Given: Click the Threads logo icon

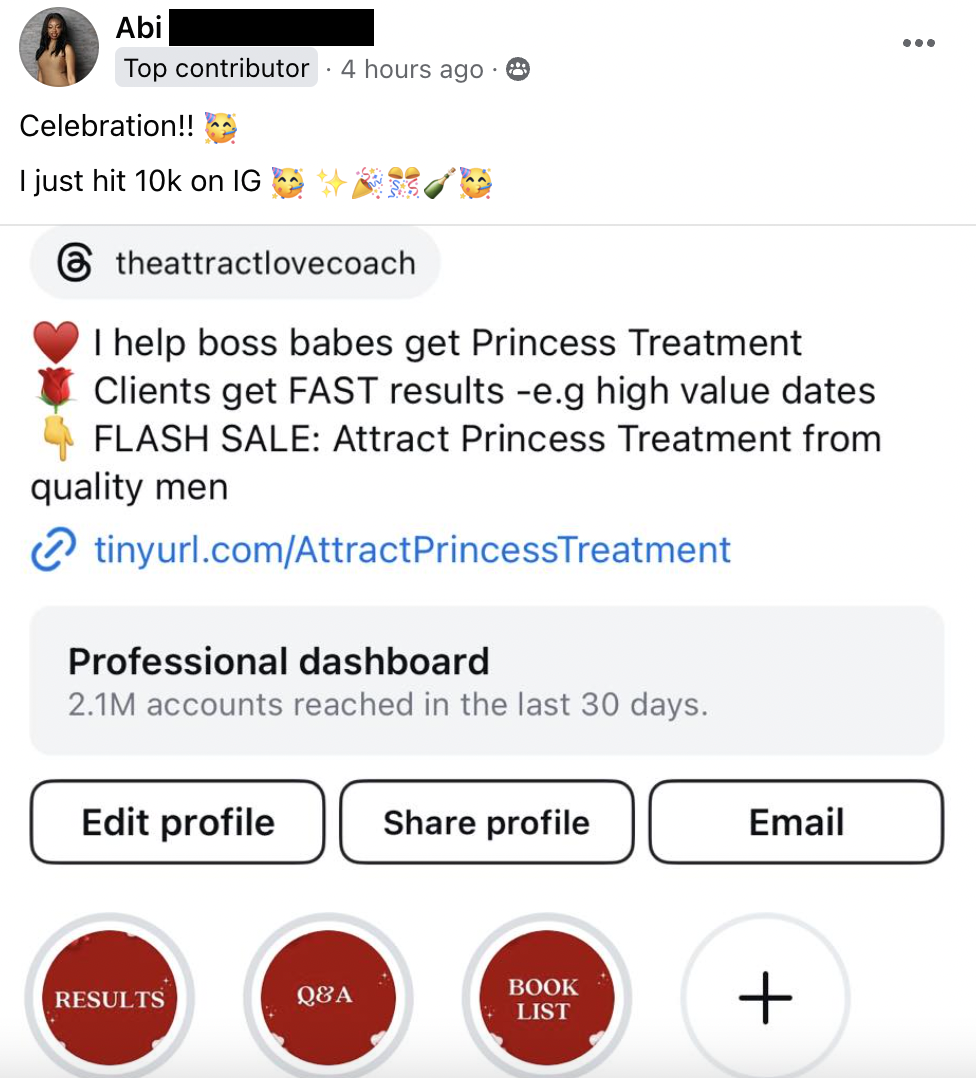Looking at the screenshot, I should click(x=74, y=264).
